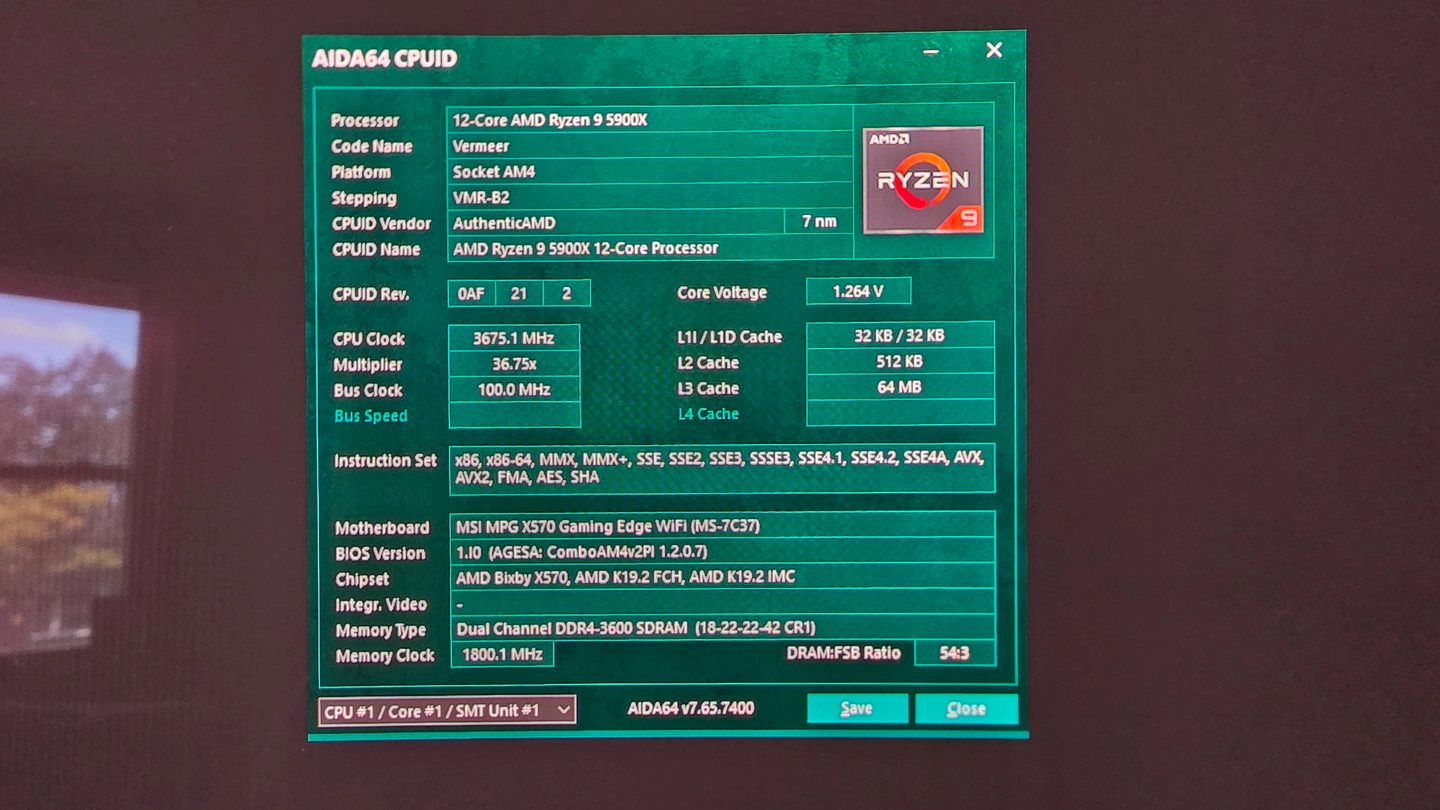Click the Save button
The height and width of the screenshot is (810, 1440).
pos(857,708)
